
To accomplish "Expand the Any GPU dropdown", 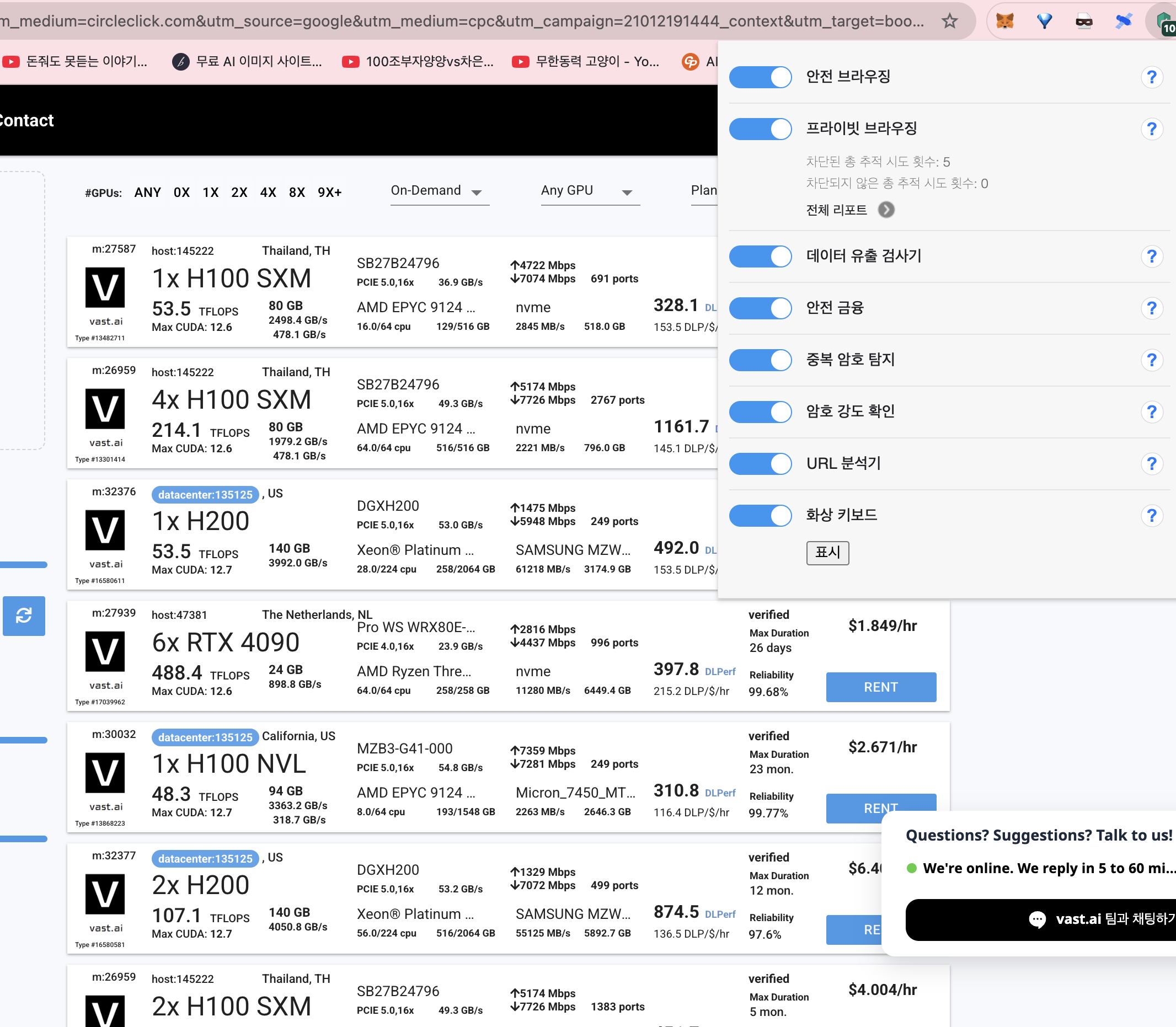I will pyautogui.click(x=589, y=191).
